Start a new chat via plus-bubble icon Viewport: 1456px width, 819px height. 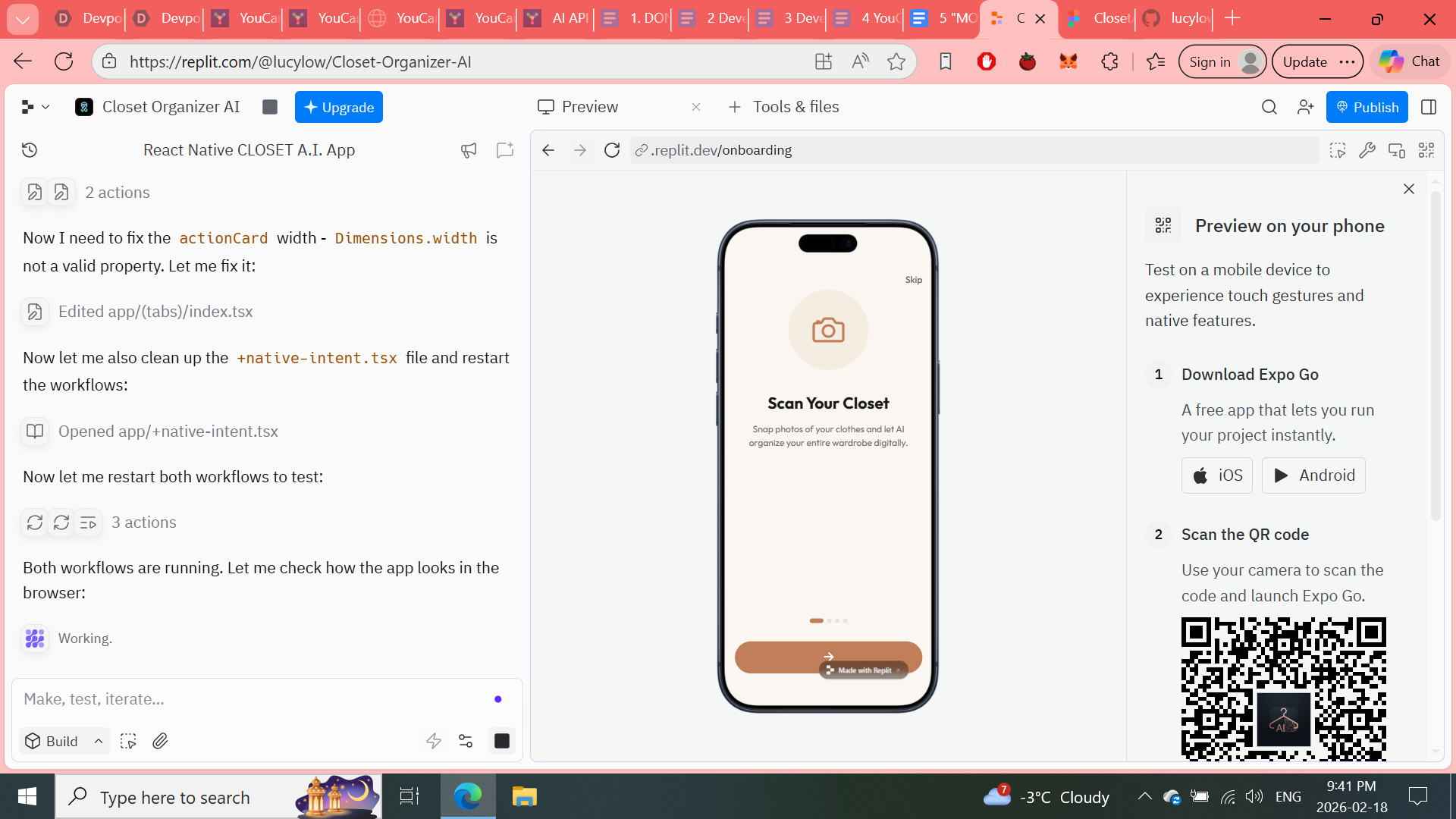(x=505, y=150)
